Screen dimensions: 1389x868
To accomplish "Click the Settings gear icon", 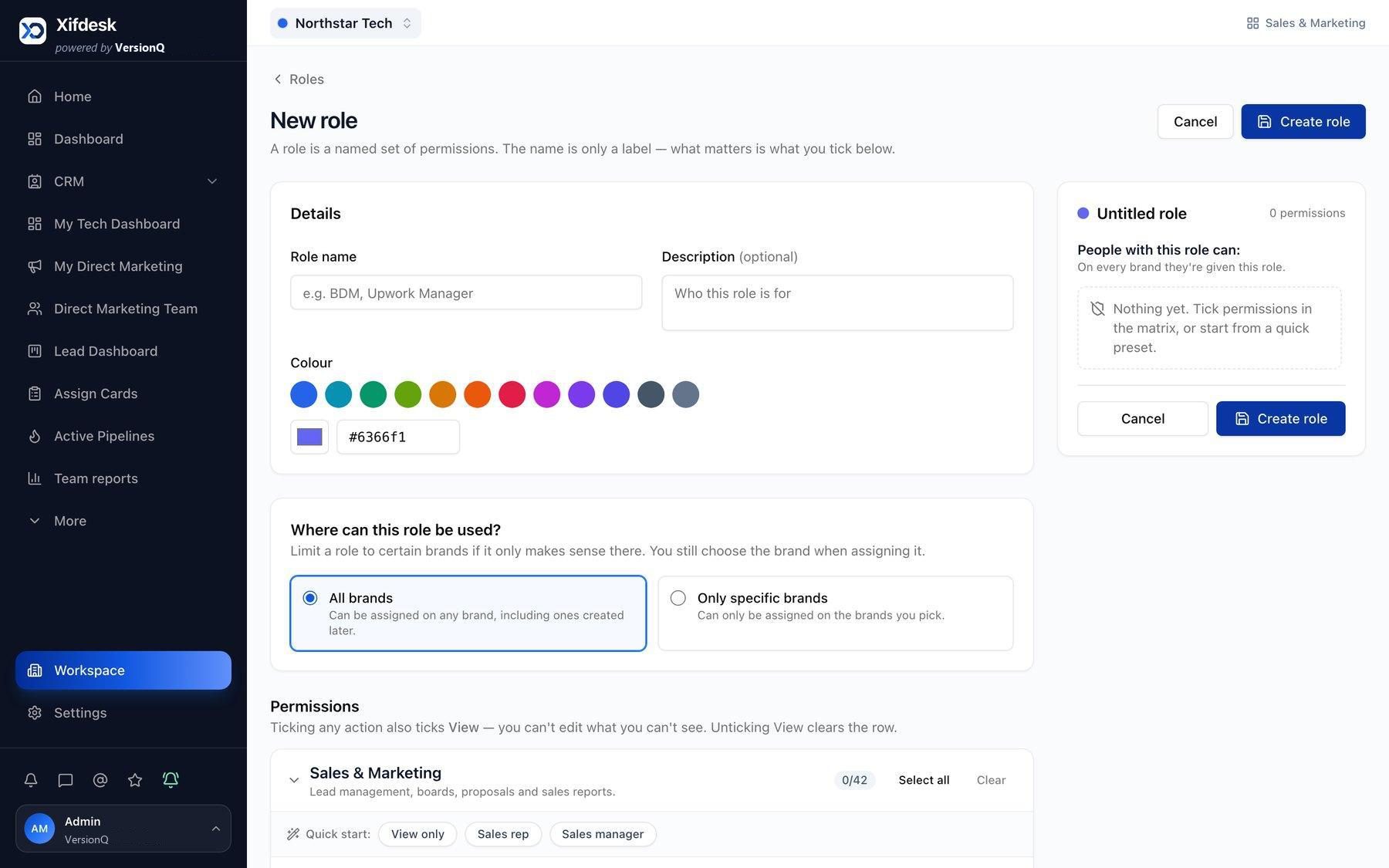I will click(x=35, y=713).
